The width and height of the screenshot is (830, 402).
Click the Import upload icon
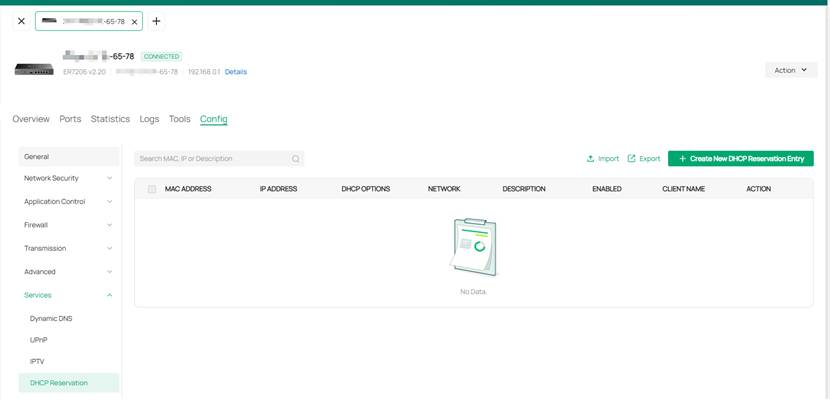tap(591, 159)
